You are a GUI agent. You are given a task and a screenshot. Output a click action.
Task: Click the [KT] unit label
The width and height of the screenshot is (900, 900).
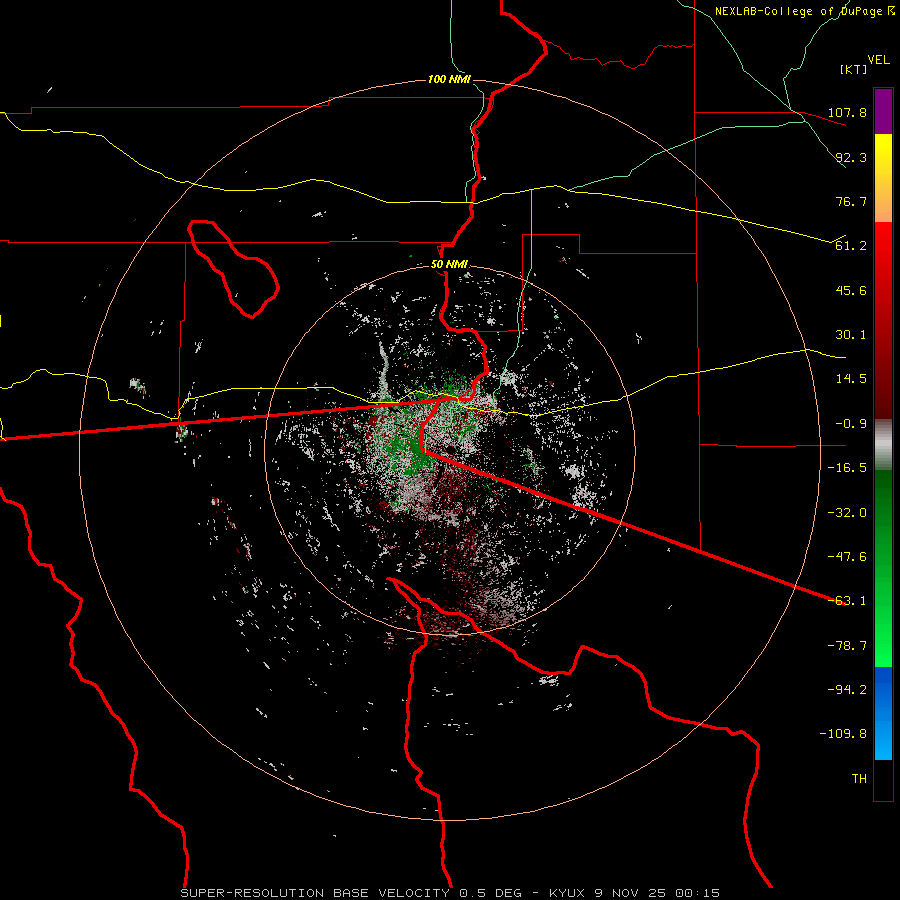[853, 69]
